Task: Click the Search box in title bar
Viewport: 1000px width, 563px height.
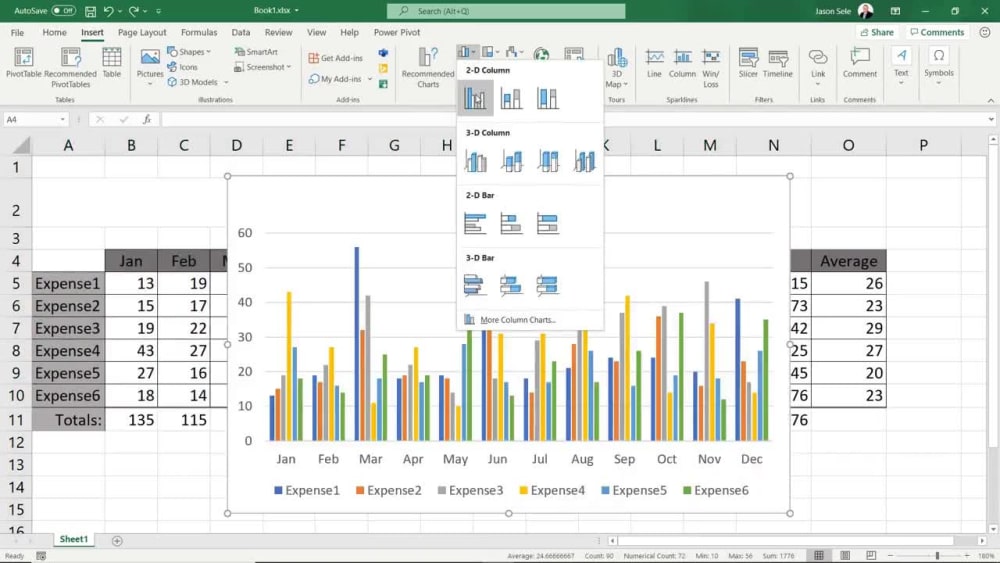Action: pyautogui.click(x=506, y=11)
